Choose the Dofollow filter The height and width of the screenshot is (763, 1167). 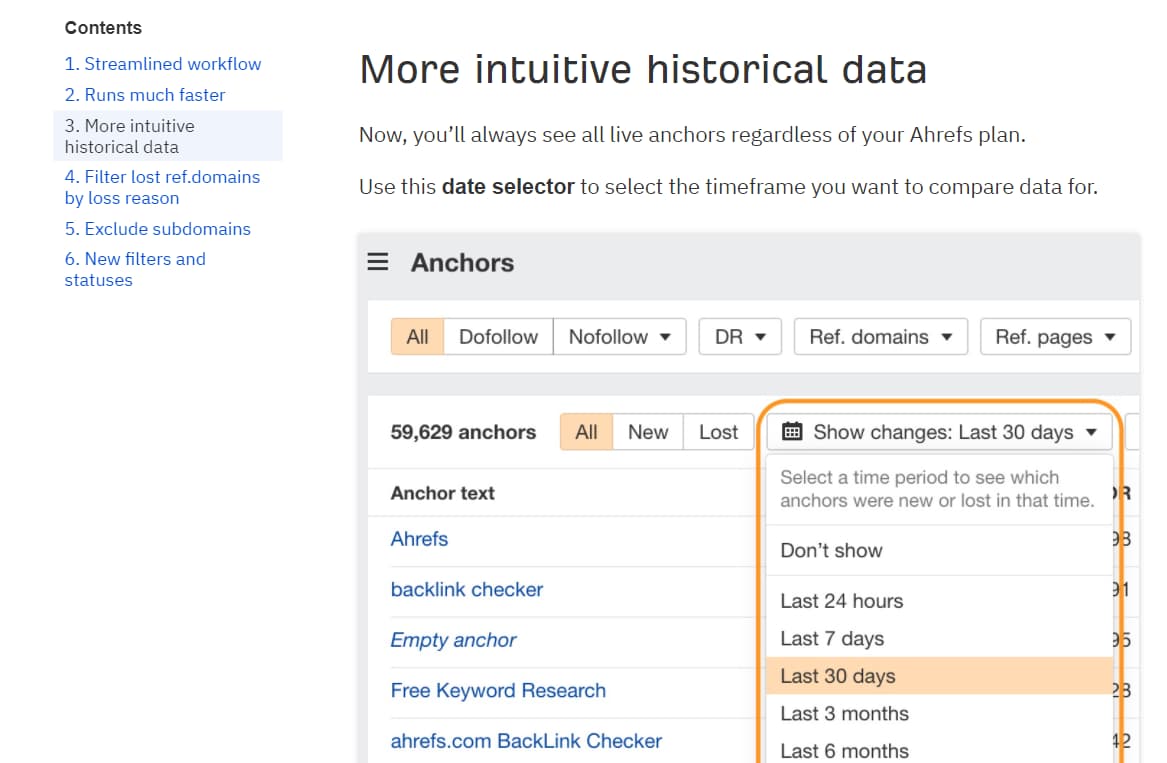pyautogui.click(x=499, y=337)
